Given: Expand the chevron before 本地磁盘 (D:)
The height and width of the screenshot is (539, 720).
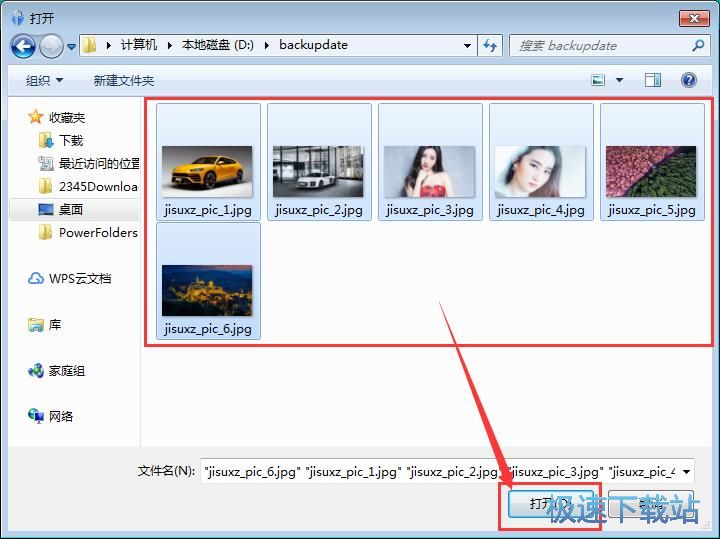Looking at the screenshot, I should click(x=170, y=45).
